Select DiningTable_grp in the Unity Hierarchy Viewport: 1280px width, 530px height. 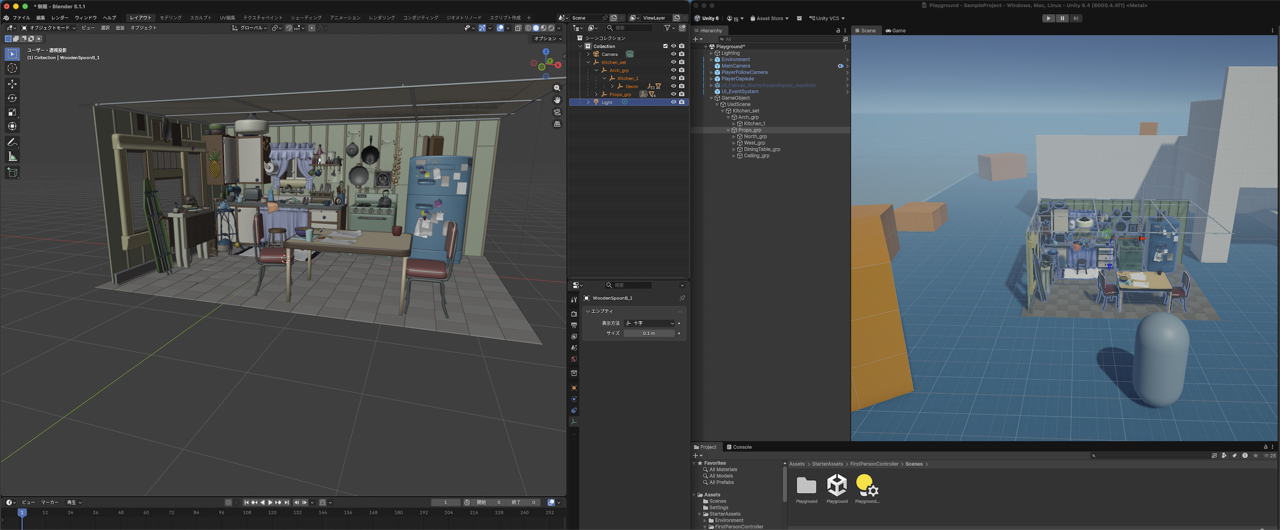pyautogui.click(x=762, y=149)
